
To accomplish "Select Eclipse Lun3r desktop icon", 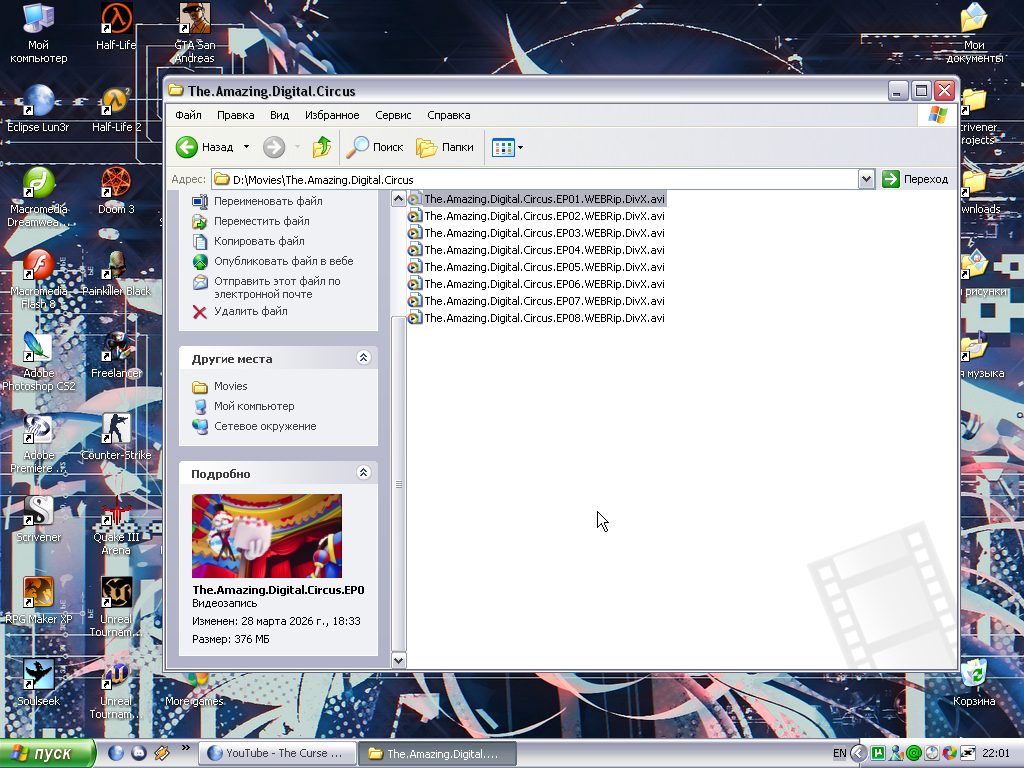I will coord(38,108).
